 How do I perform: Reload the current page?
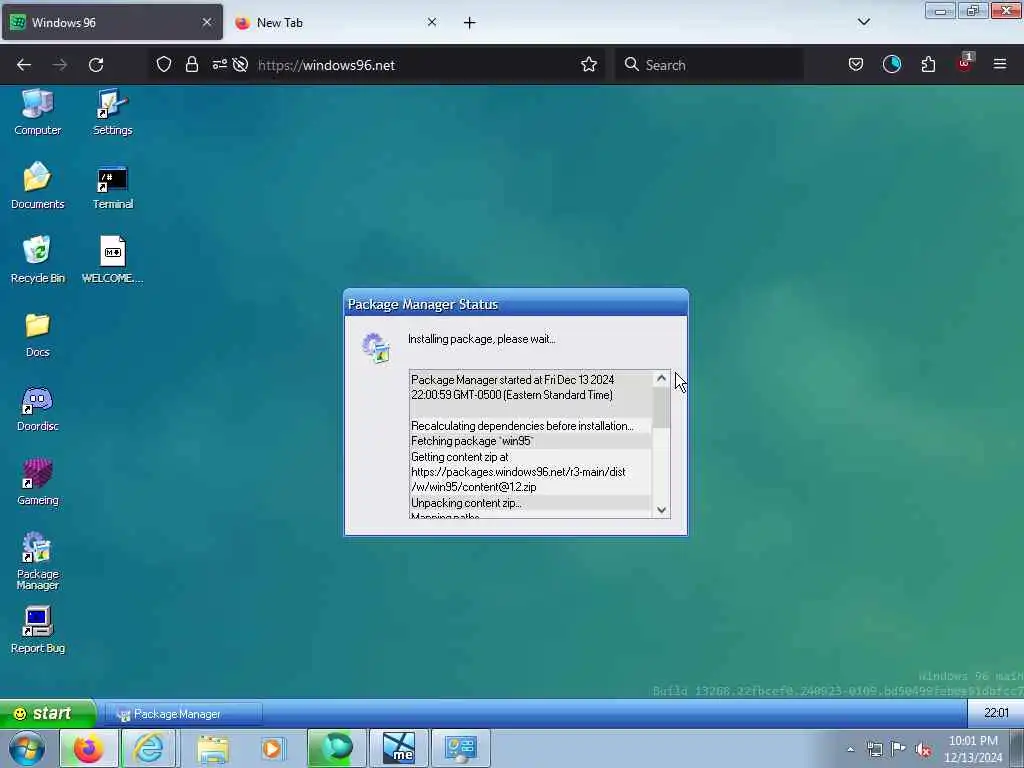pyautogui.click(x=96, y=65)
